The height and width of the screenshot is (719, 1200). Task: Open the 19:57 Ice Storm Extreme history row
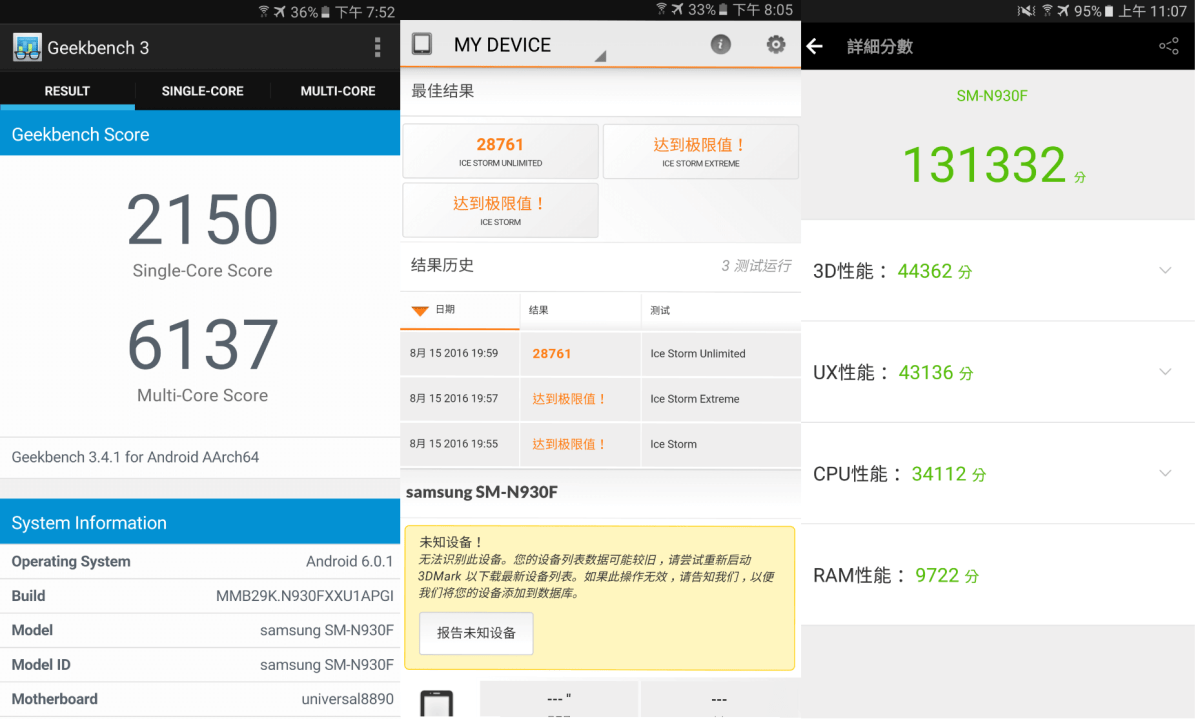pos(600,399)
